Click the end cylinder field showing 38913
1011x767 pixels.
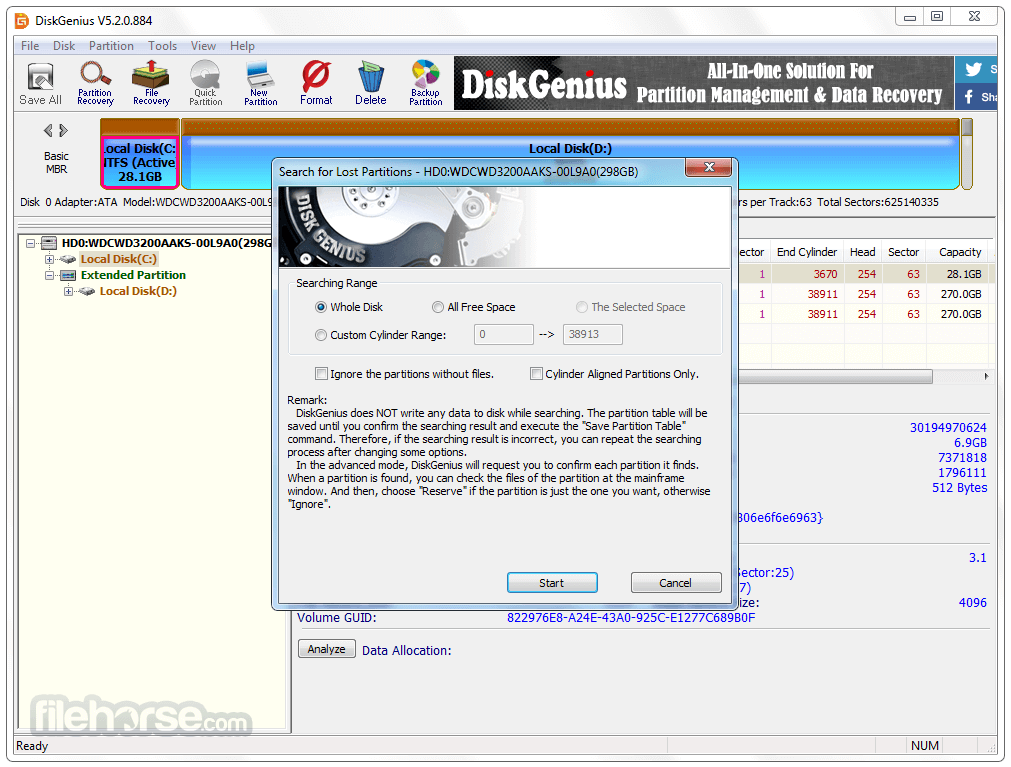pos(593,335)
